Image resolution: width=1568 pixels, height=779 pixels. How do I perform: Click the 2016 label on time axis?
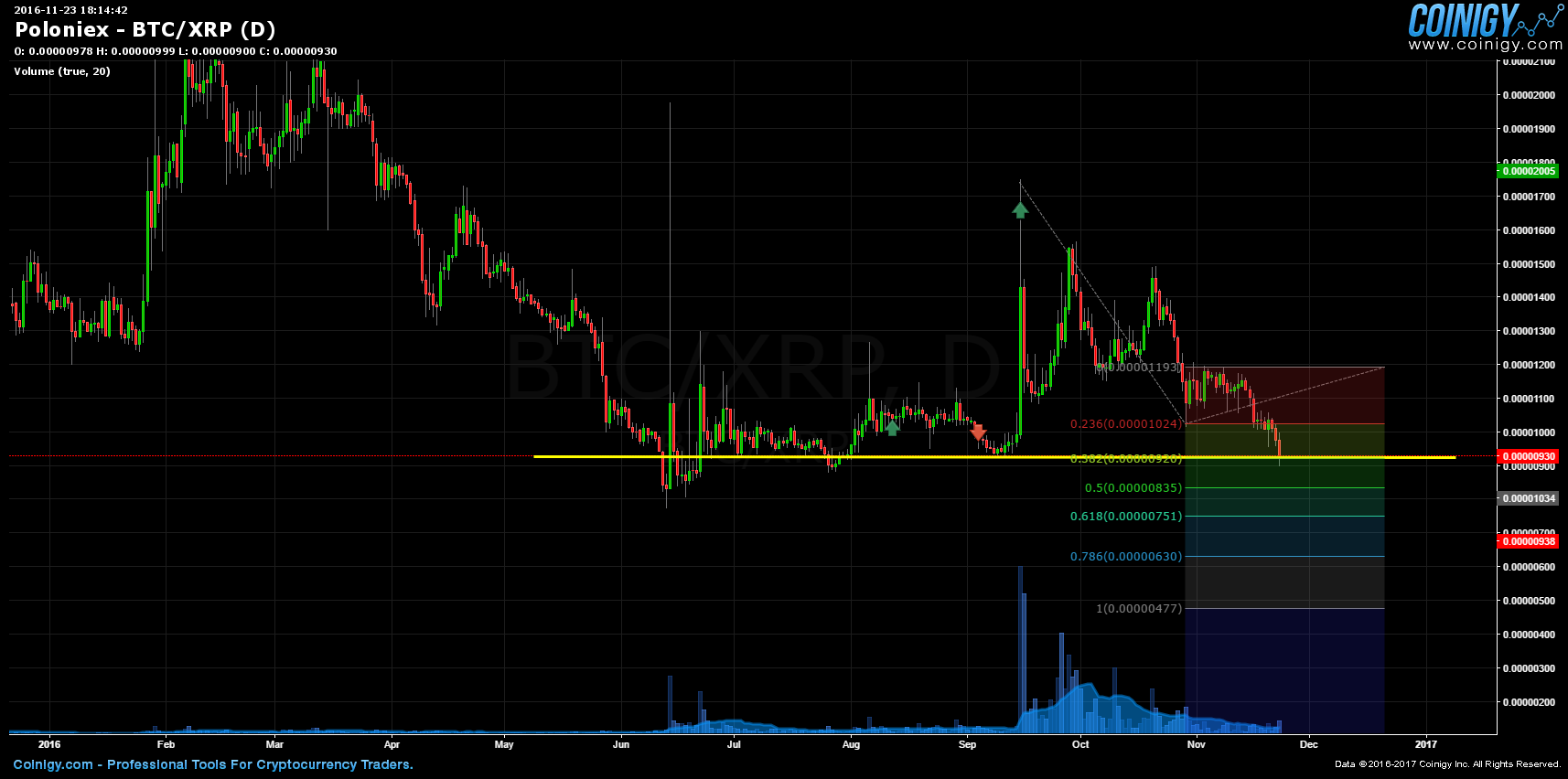point(49,744)
